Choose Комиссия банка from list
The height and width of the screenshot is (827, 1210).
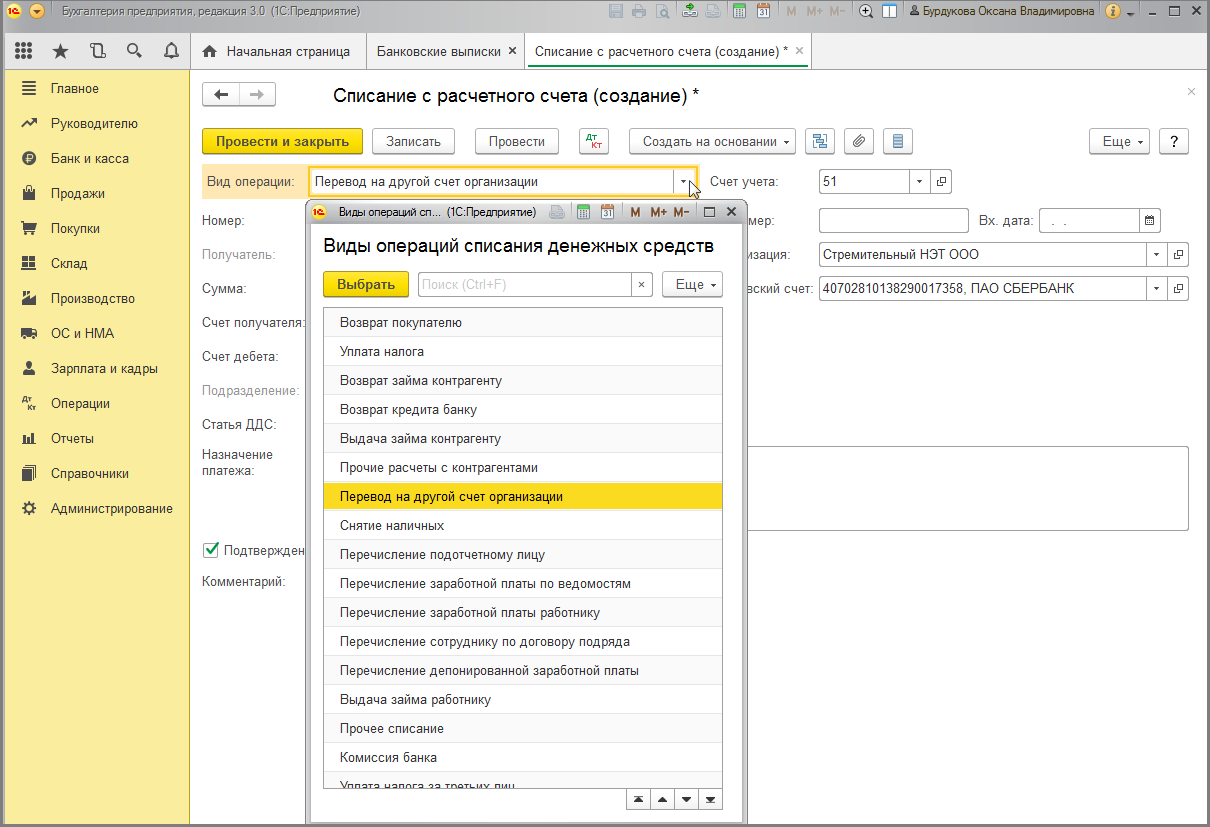tap(388, 757)
